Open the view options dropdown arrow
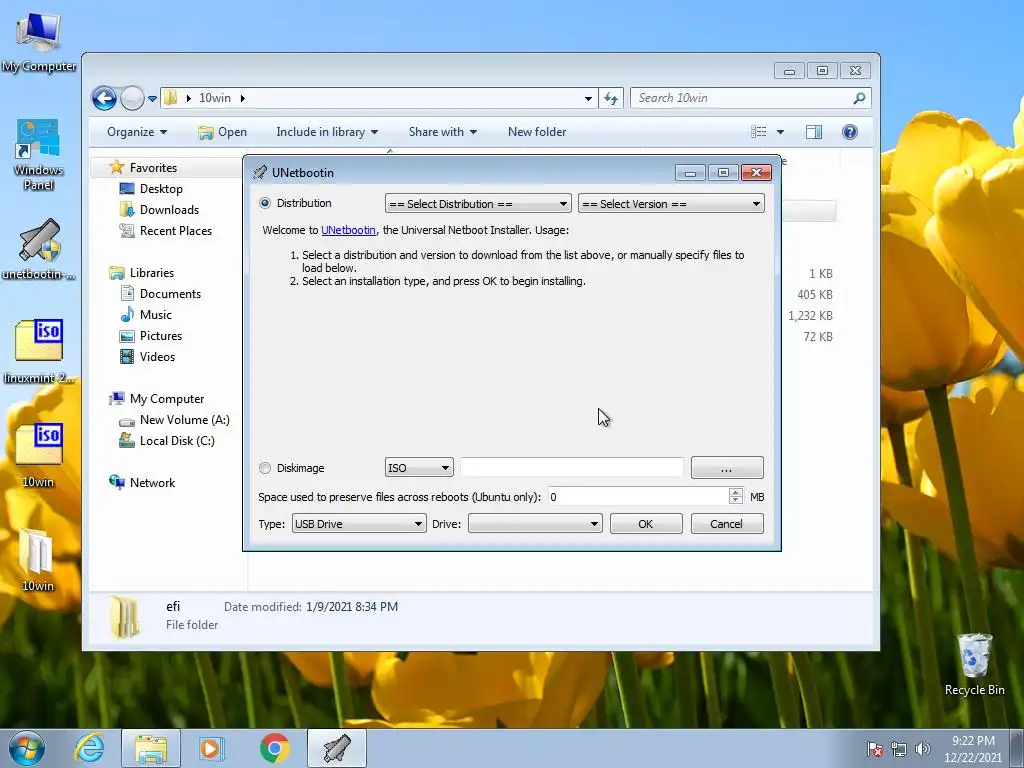 coord(780,132)
